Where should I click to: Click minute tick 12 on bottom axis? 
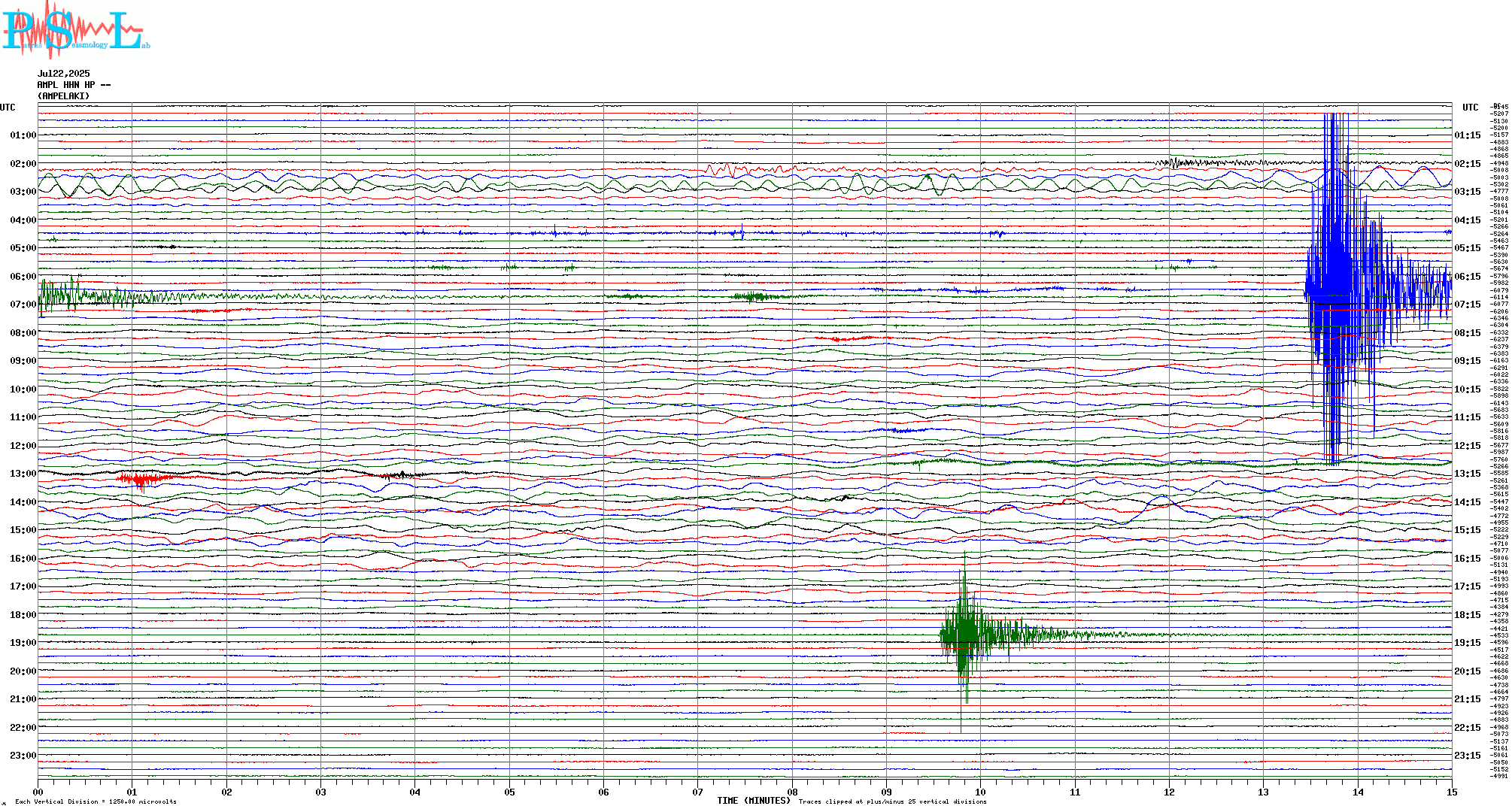pos(1169,792)
